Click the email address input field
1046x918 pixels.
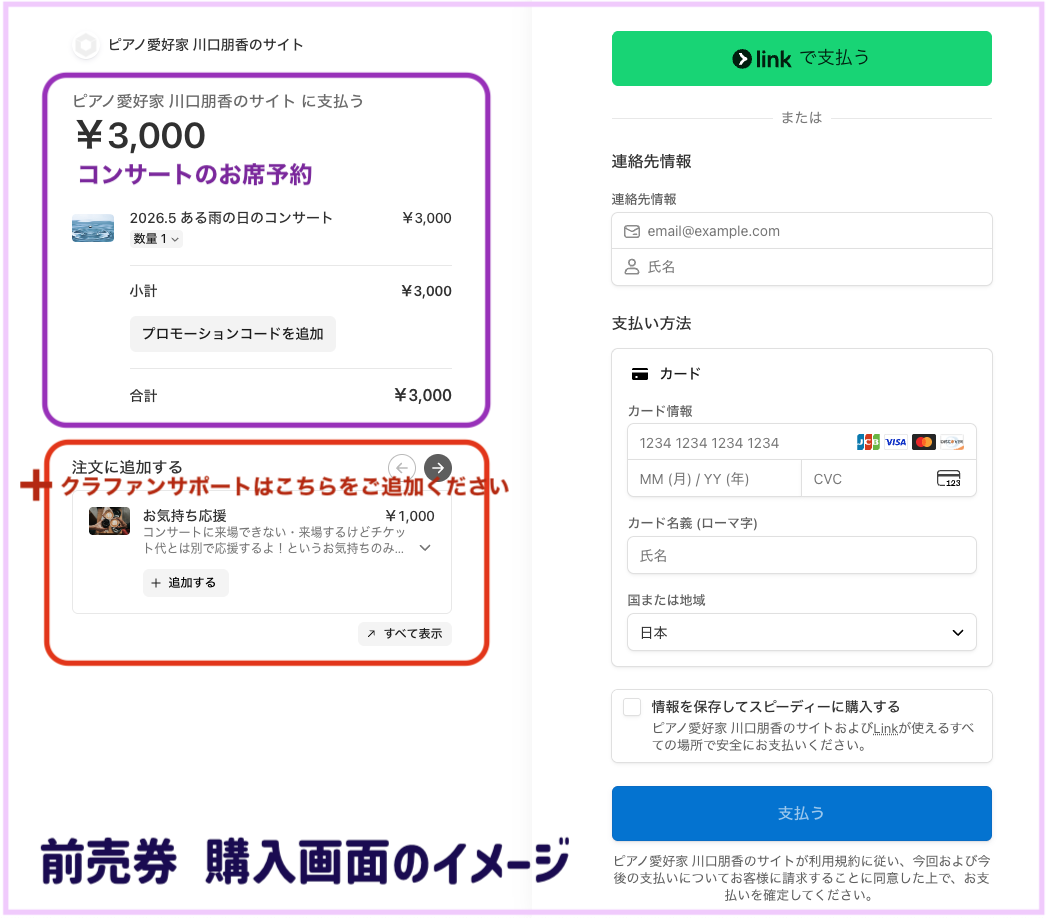pos(801,231)
